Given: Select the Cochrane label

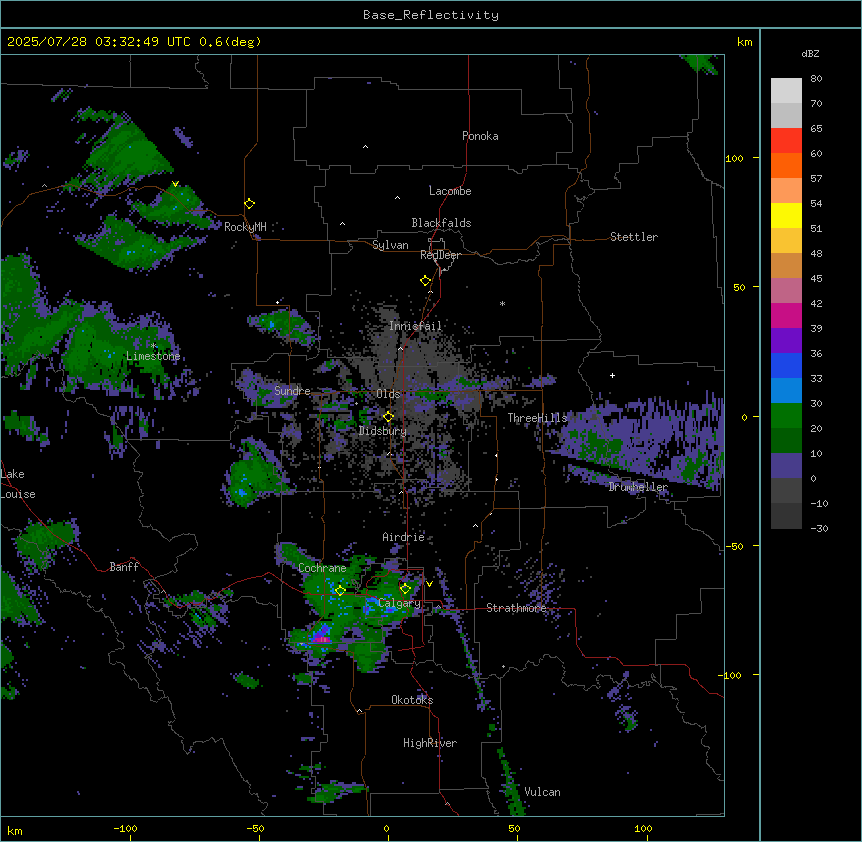Looking at the screenshot, I should coord(322,568).
